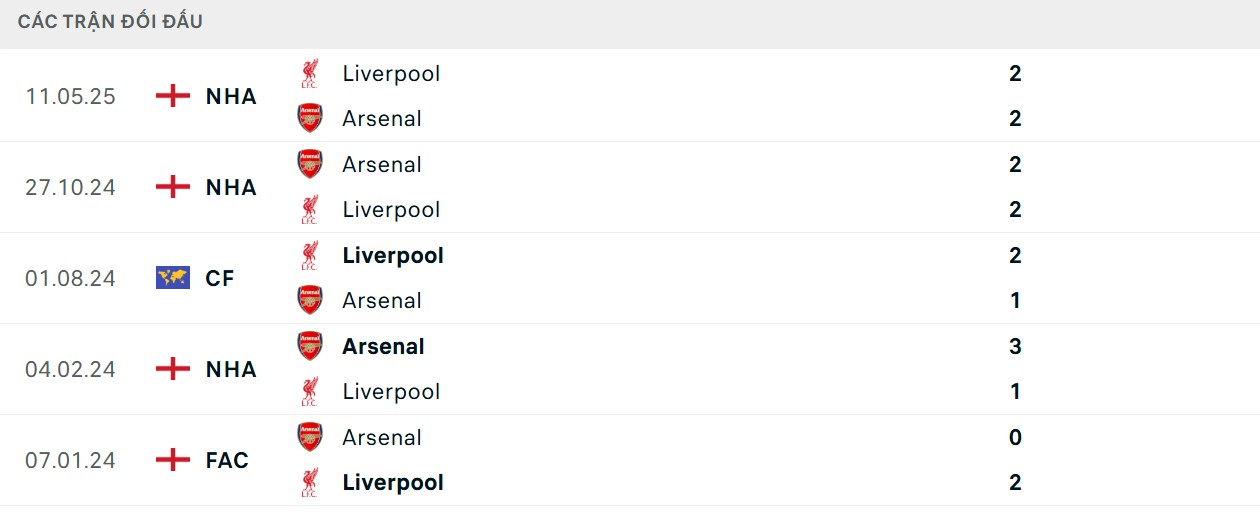The image size is (1260, 523).
Task: Click England flag beside 11.05.25 date
Action: point(173,96)
